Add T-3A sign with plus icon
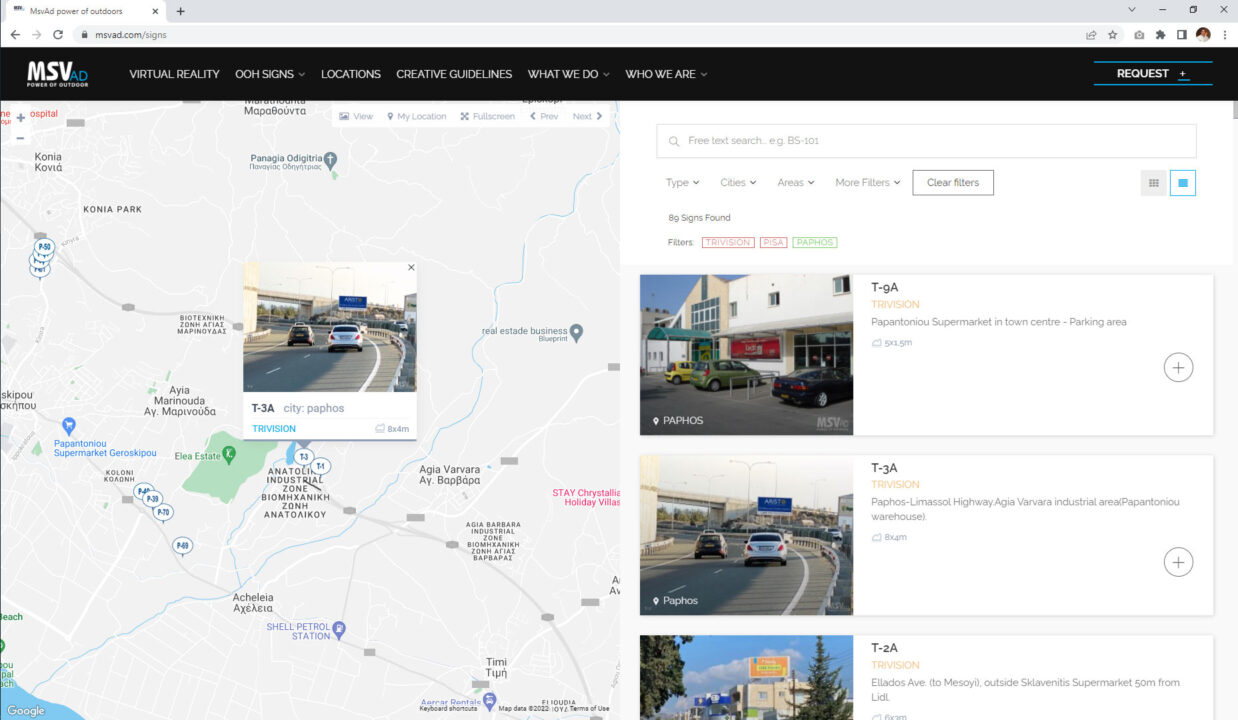The height and width of the screenshot is (720, 1238). pyautogui.click(x=1178, y=562)
